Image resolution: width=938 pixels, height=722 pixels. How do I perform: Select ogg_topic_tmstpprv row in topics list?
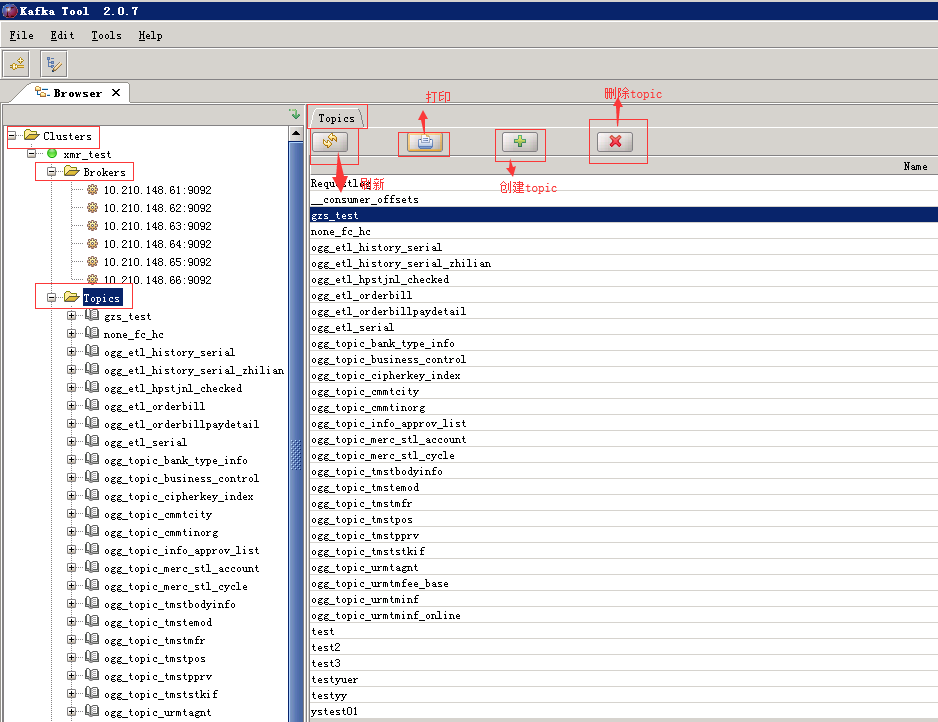coord(623,535)
